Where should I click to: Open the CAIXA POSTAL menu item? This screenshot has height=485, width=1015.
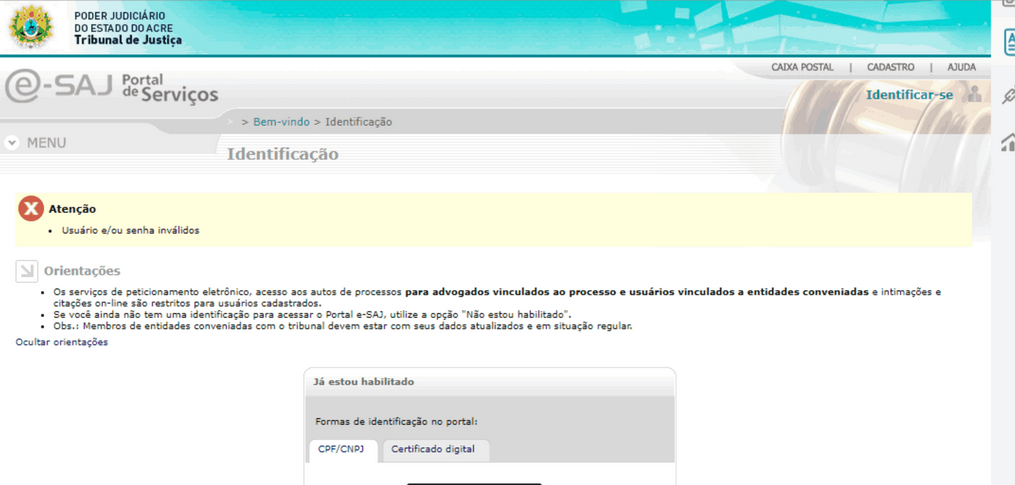(802, 67)
